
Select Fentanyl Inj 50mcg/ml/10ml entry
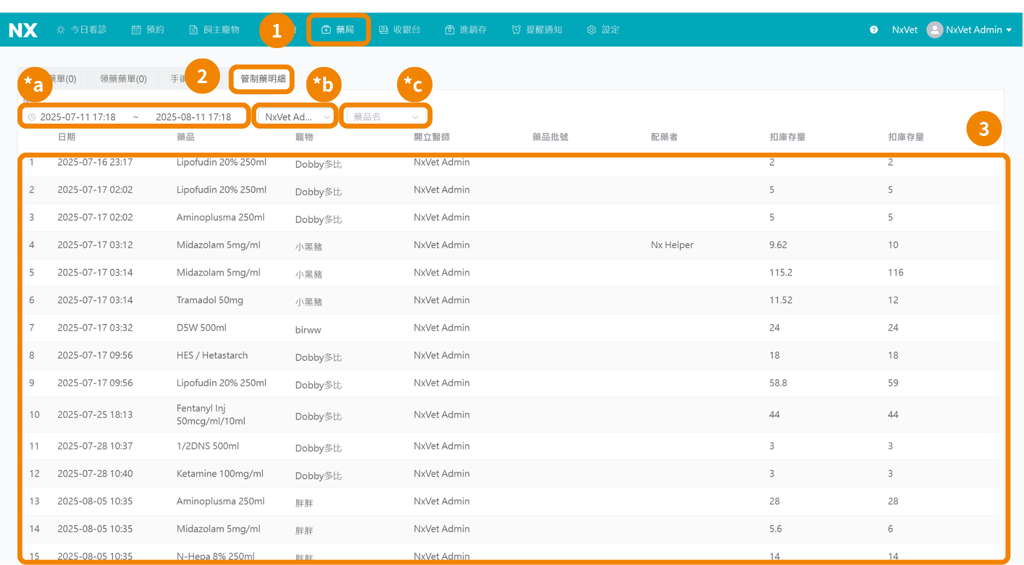(x=211, y=414)
